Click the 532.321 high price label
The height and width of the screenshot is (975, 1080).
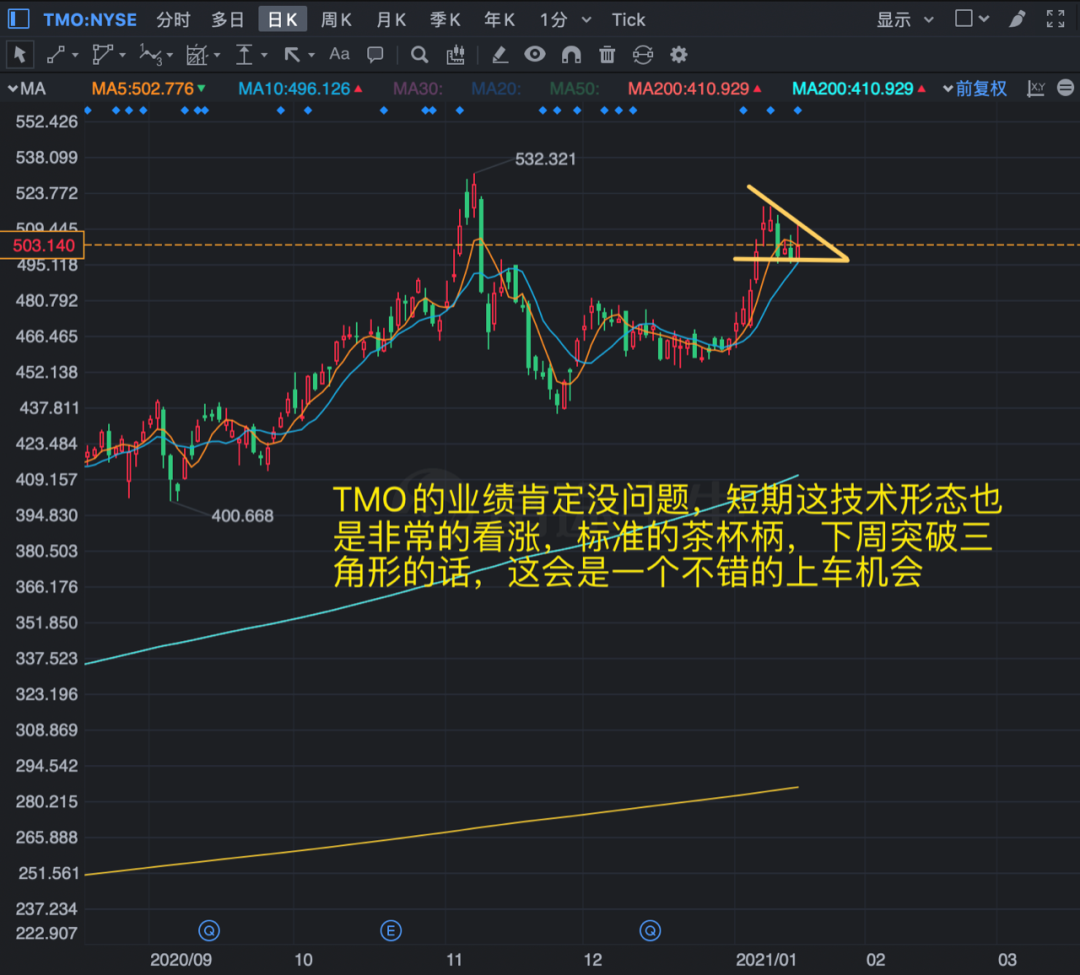[x=545, y=159]
